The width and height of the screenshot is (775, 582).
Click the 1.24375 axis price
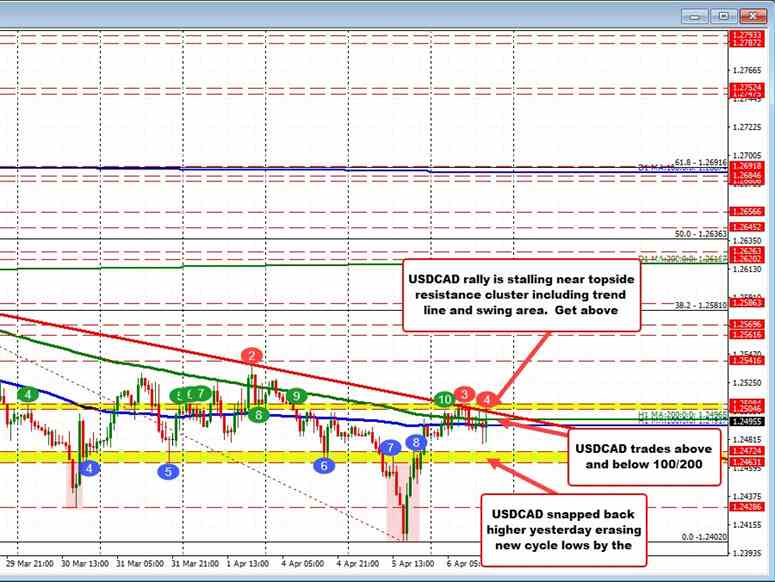click(x=746, y=497)
